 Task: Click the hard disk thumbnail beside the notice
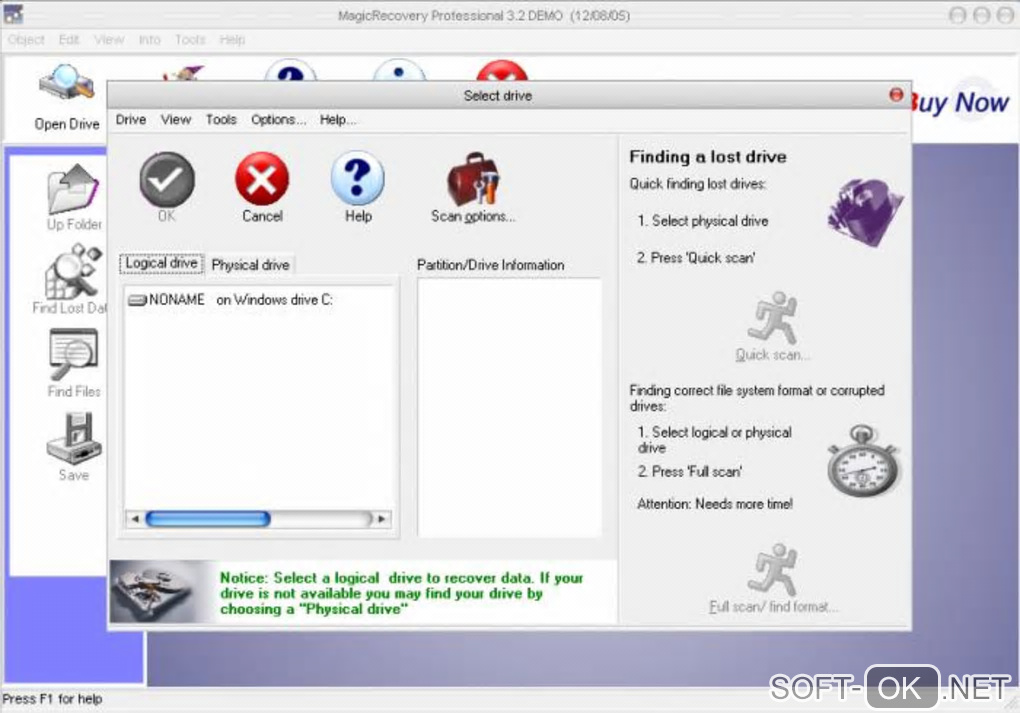point(161,592)
